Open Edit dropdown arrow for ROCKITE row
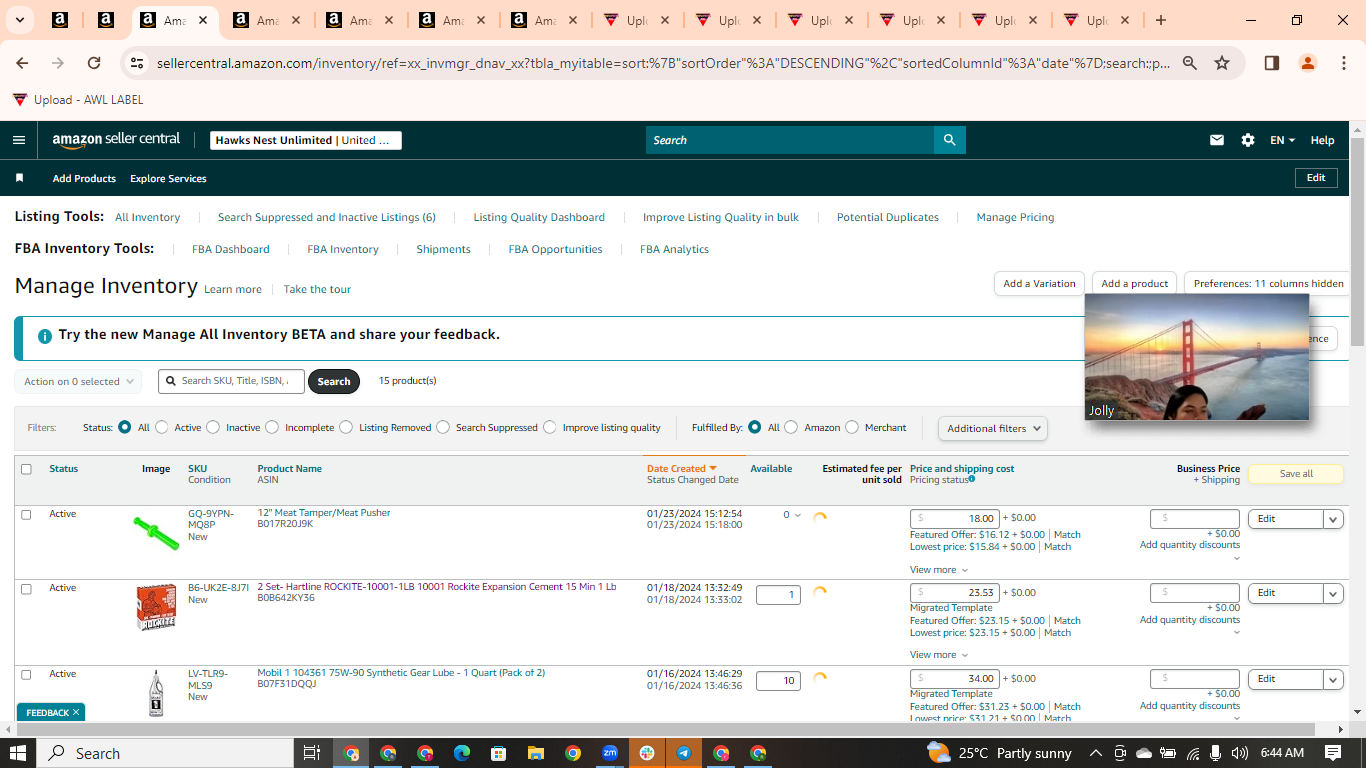This screenshot has width=1366, height=768. pos(1333,593)
